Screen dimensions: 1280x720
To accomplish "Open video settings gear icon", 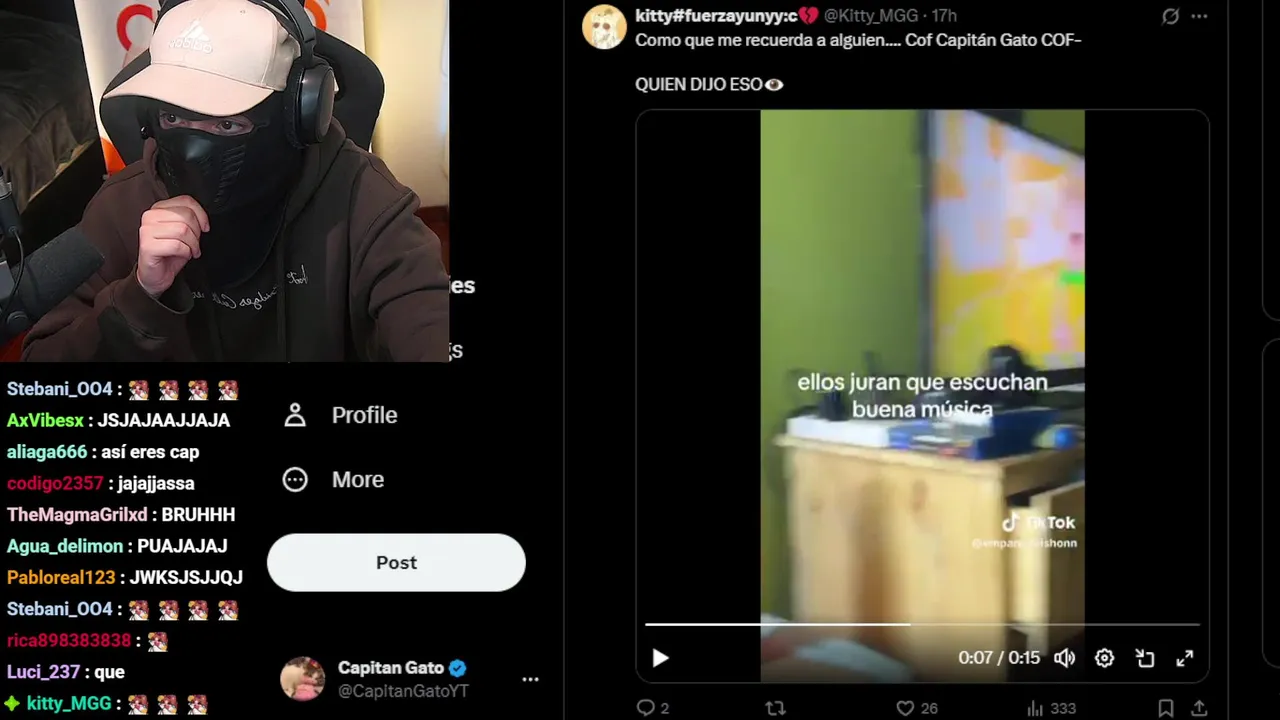I will (x=1104, y=658).
